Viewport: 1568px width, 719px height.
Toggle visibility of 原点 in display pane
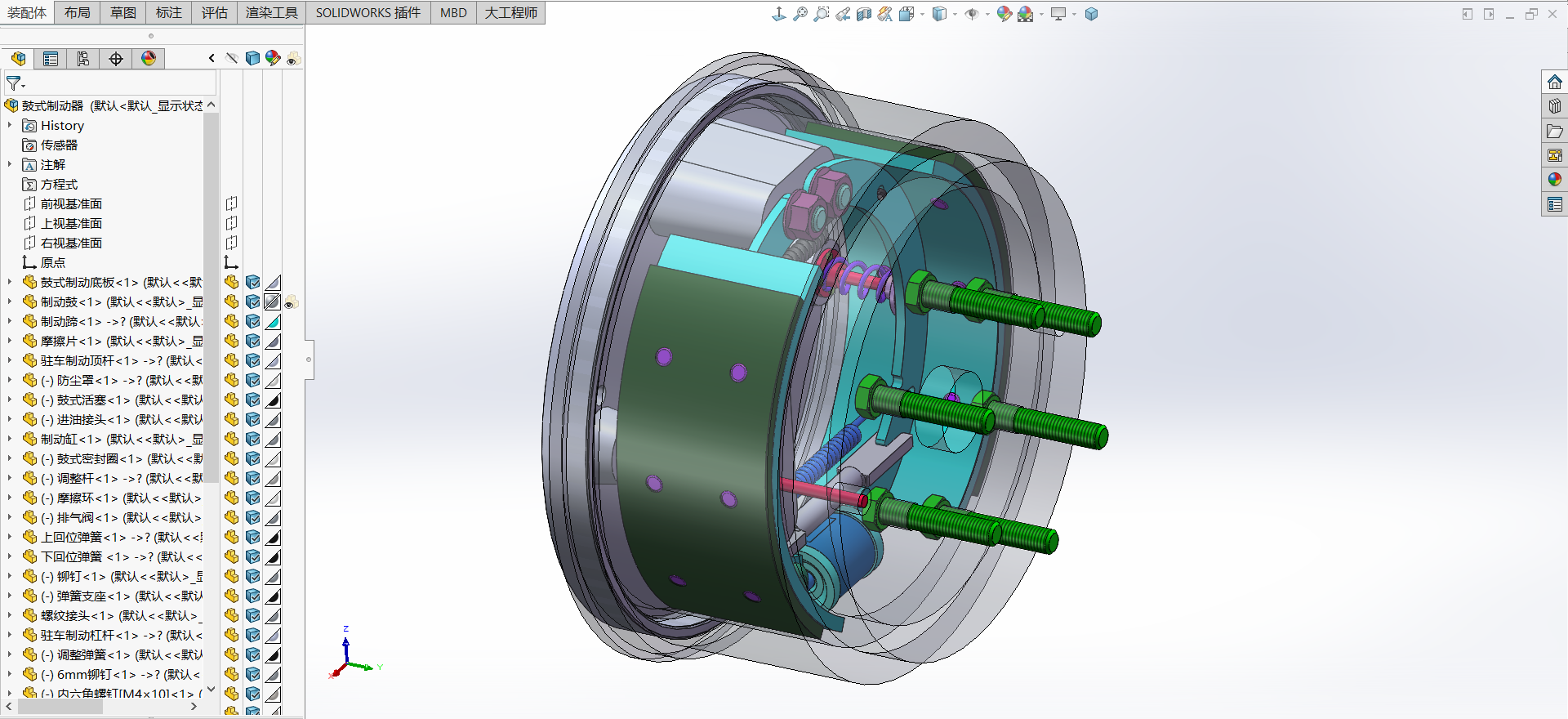point(232,262)
